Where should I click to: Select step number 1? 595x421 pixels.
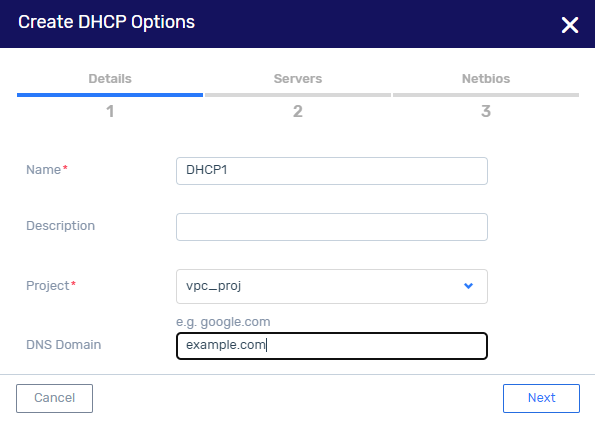110,111
